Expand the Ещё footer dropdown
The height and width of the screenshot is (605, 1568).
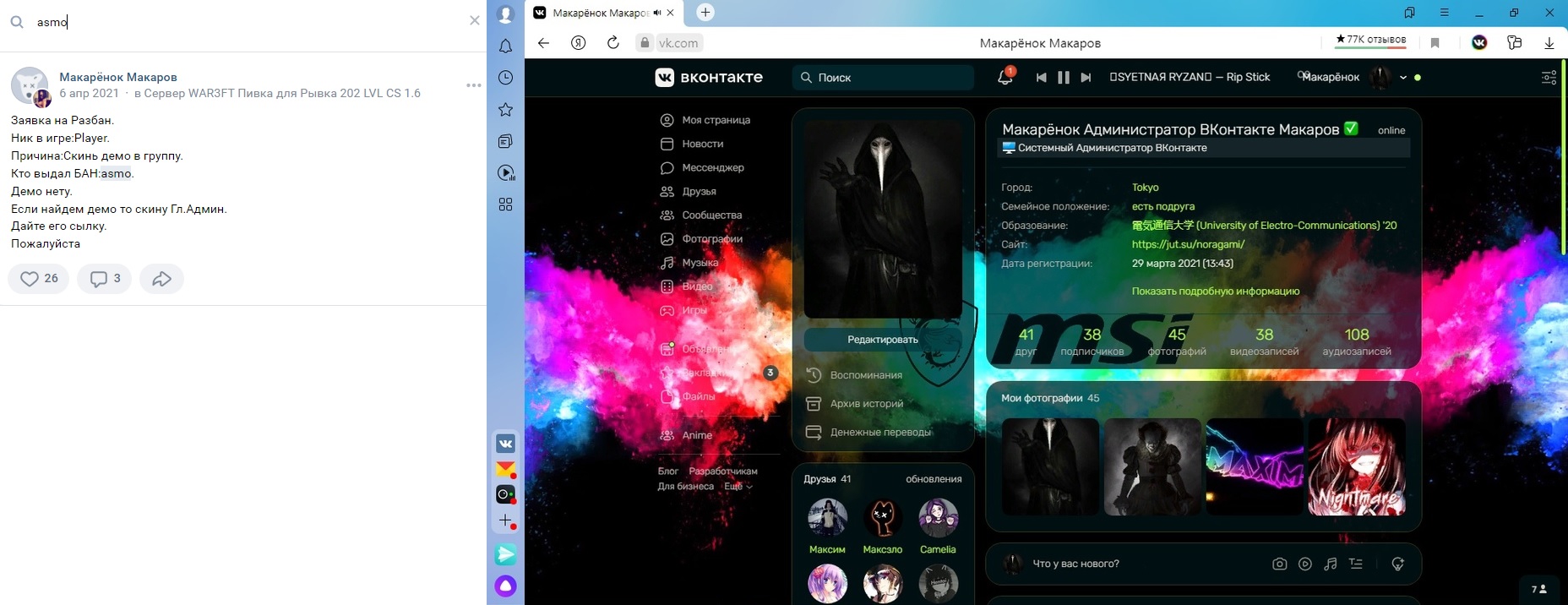point(738,487)
